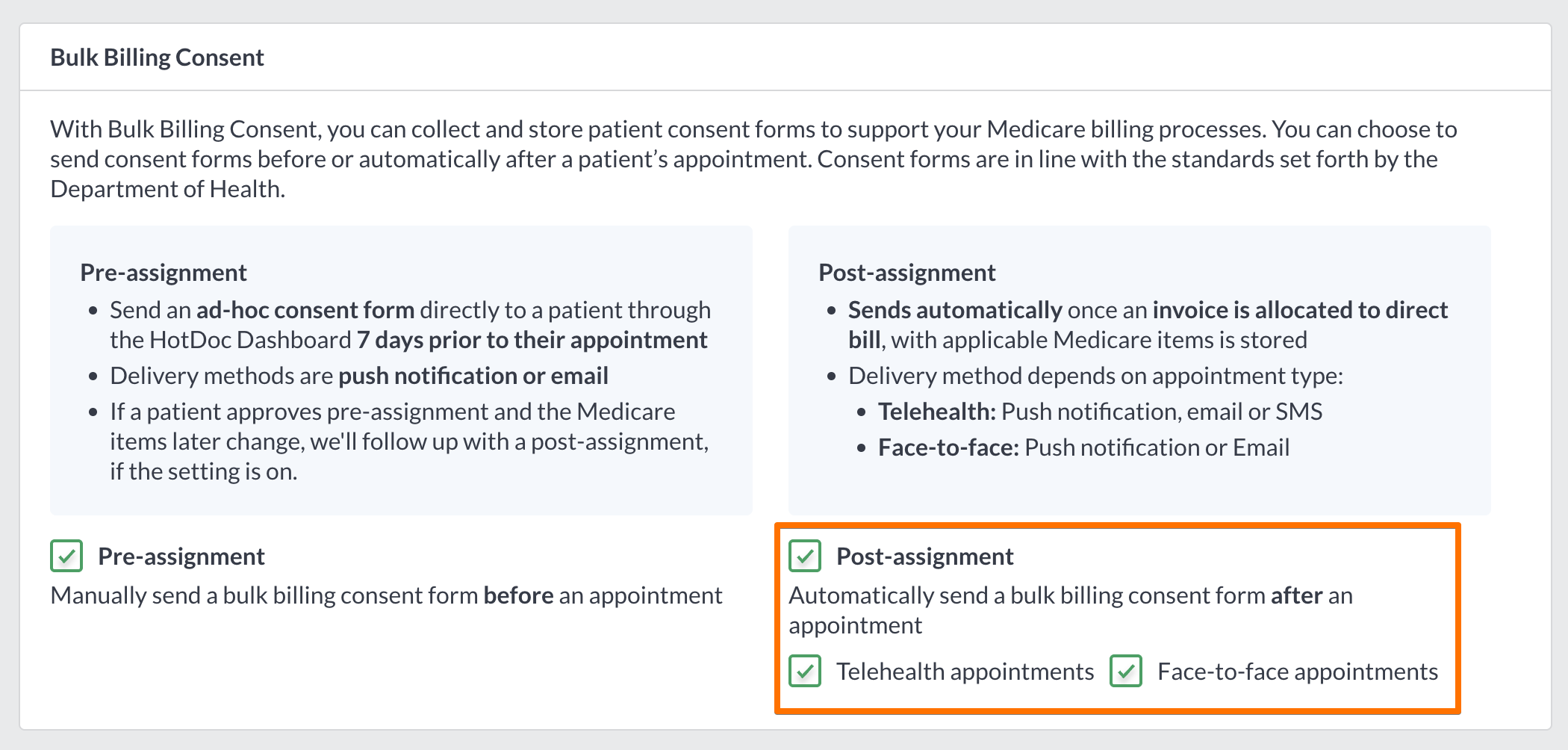Click the introductory Medicare billing paragraph

coord(753,159)
